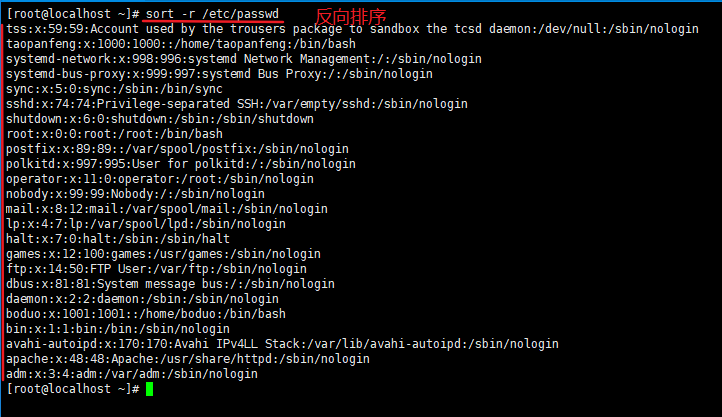Screen dimensions: 722x417
Task: Click the sshd Privilege-separated SSH line
Action: click(237, 104)
